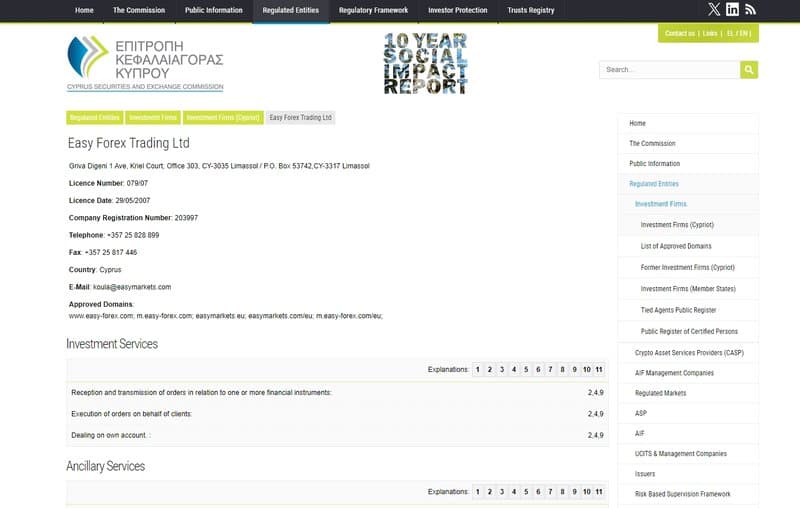Open the X (Twitter) social icon

click(x=713, y=9)
